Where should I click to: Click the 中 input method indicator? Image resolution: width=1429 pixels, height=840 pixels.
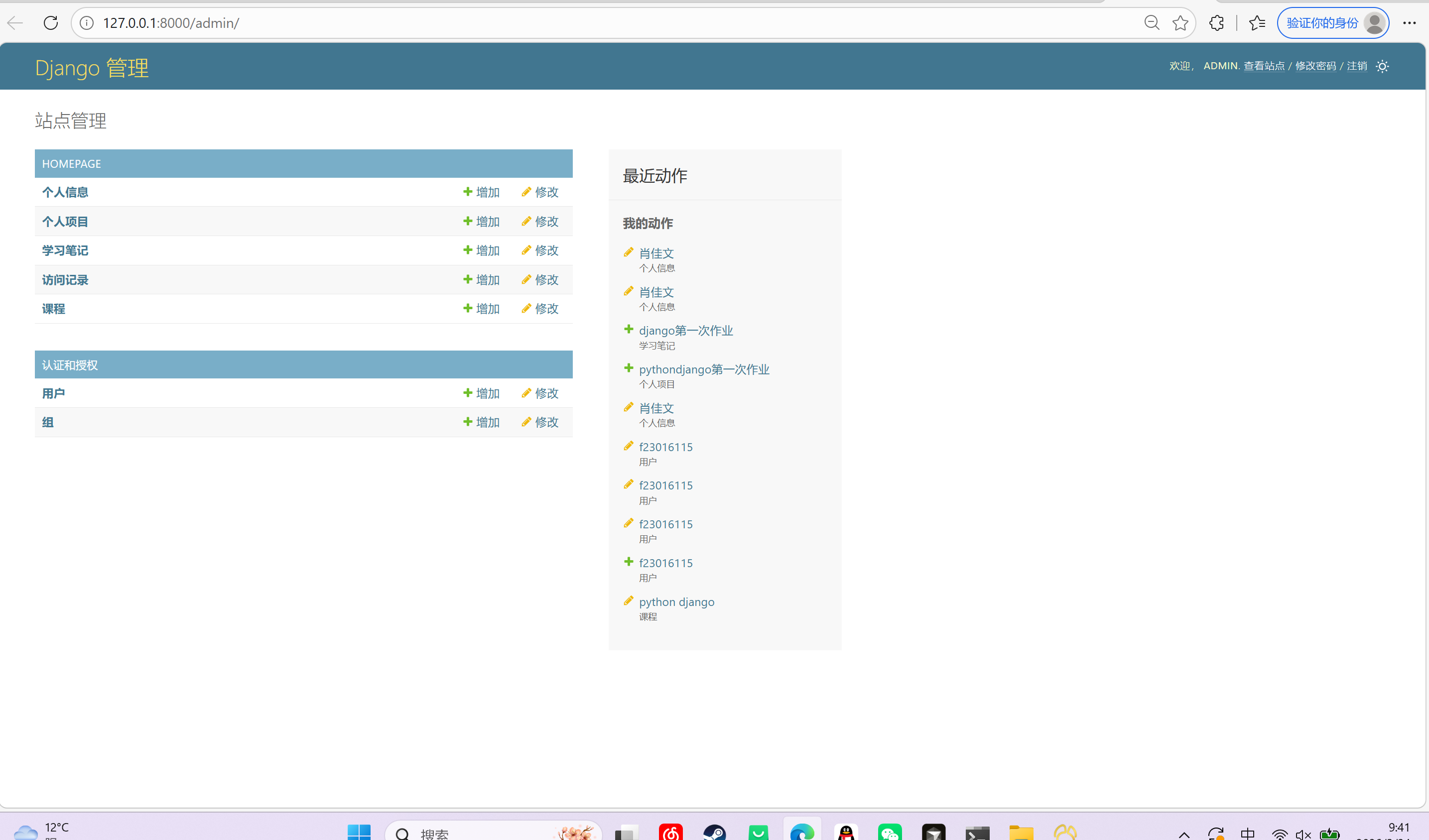click(1248, 833)
